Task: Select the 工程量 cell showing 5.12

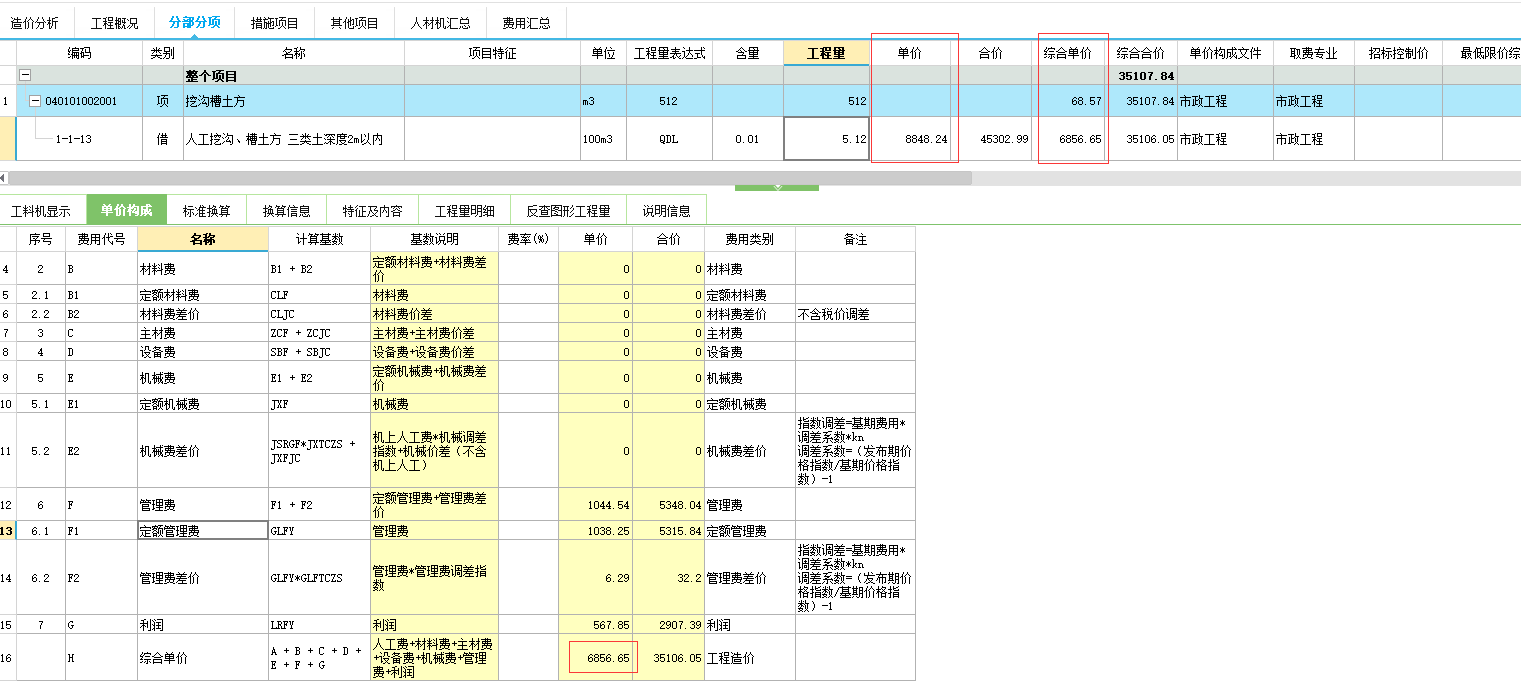Action: [826, 139]
